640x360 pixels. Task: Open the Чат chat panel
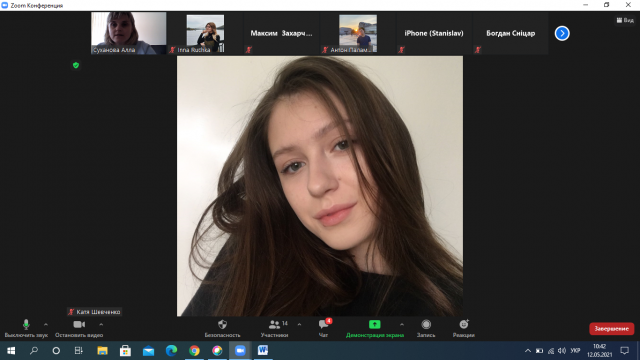pyautogui.click(x=324, y=329)
